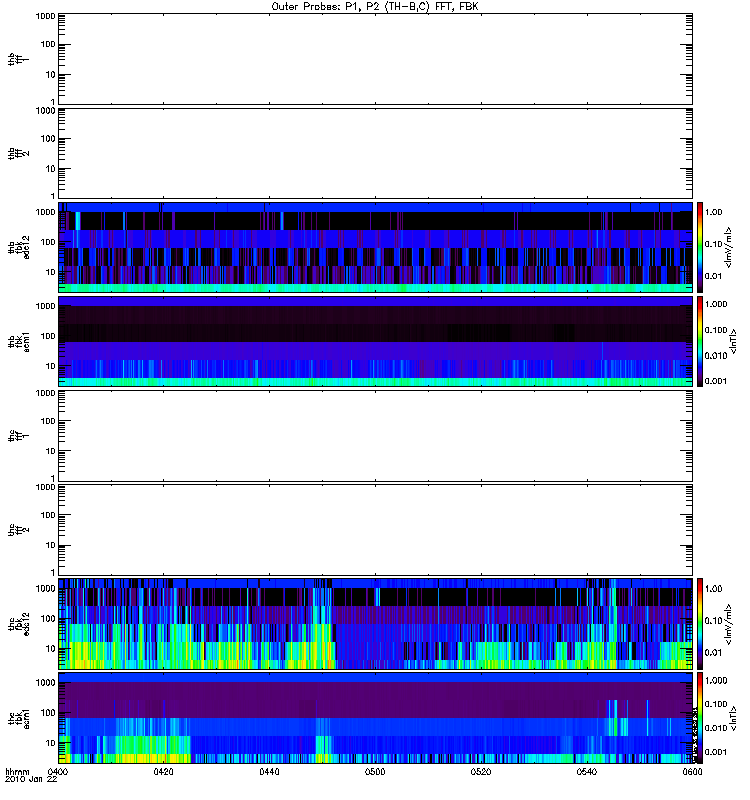750x800 pixels.
Task: Click the 'thb fbk edc12' y-axis title
Action: pyautogui.click(x=19, y=247)
